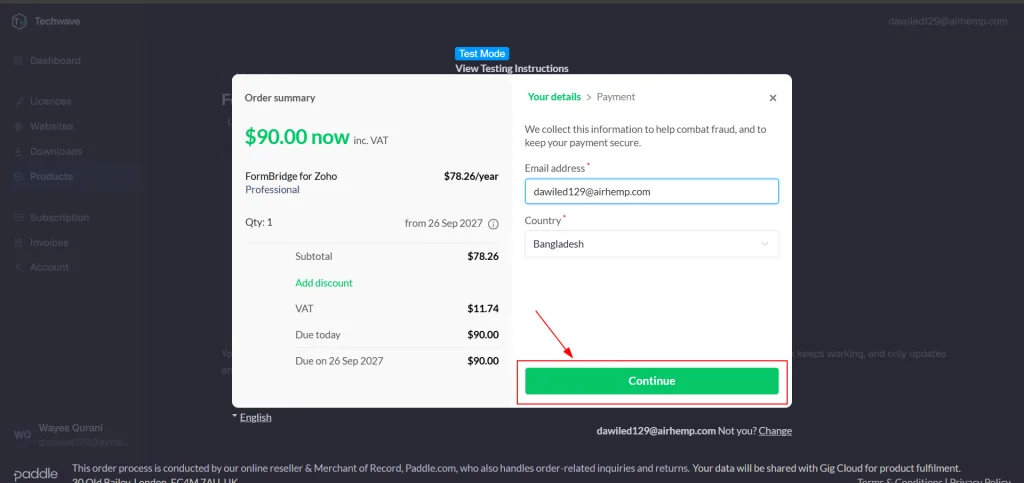This screenshot has width=1024, height=483.
Task: Click the Due today row label
Action: tap(317, 335)
